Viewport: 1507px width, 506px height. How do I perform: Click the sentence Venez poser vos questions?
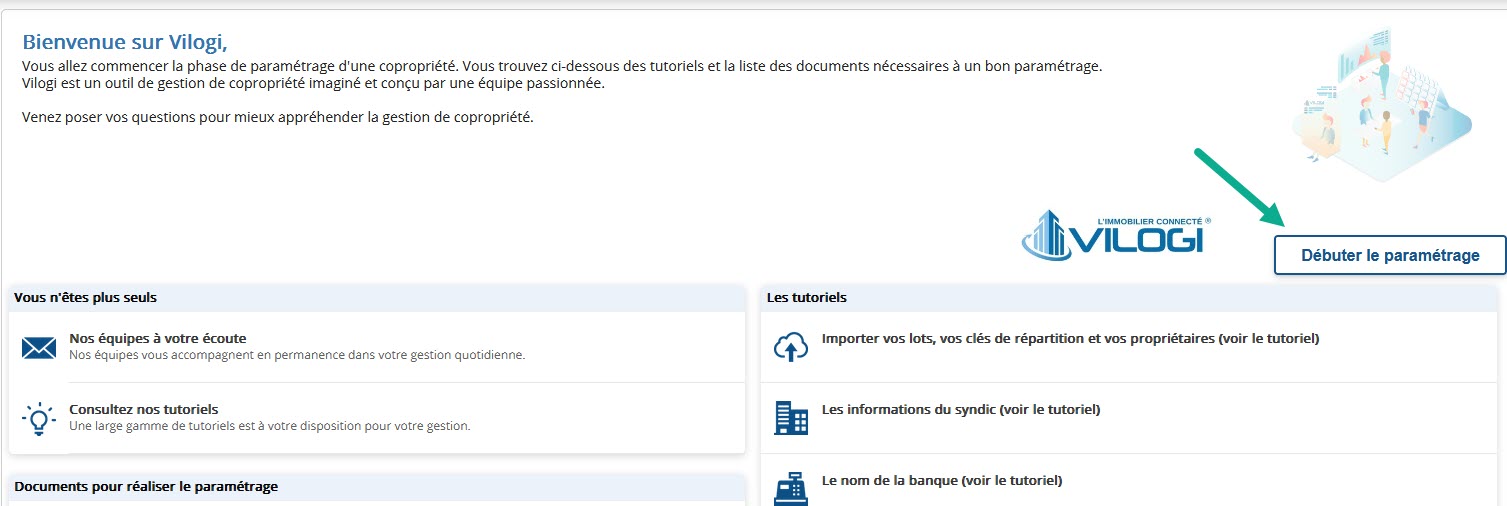pyautogui.click(x=278, y=118)
